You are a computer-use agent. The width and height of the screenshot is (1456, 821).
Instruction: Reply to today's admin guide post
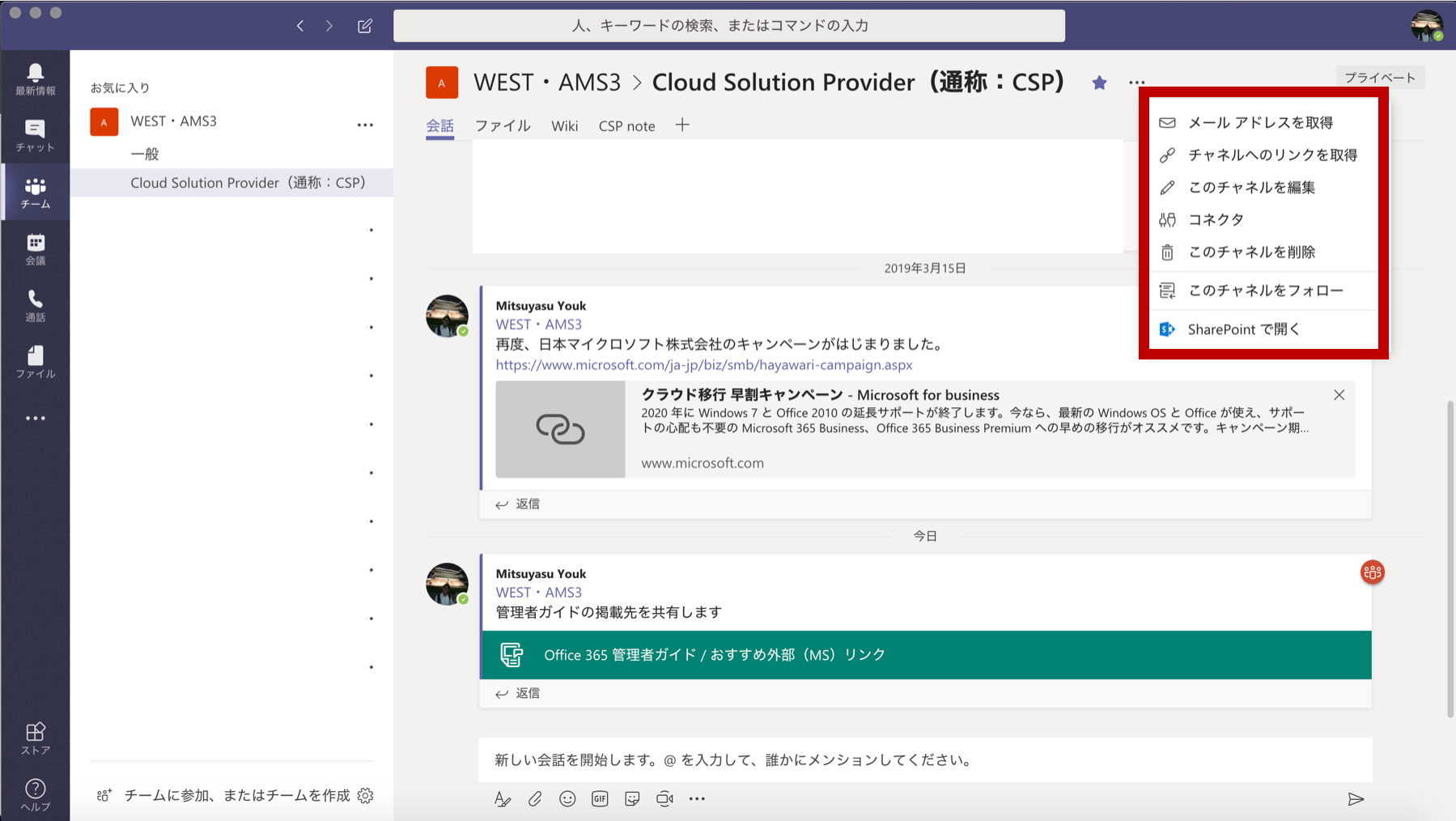click(518, 693)
